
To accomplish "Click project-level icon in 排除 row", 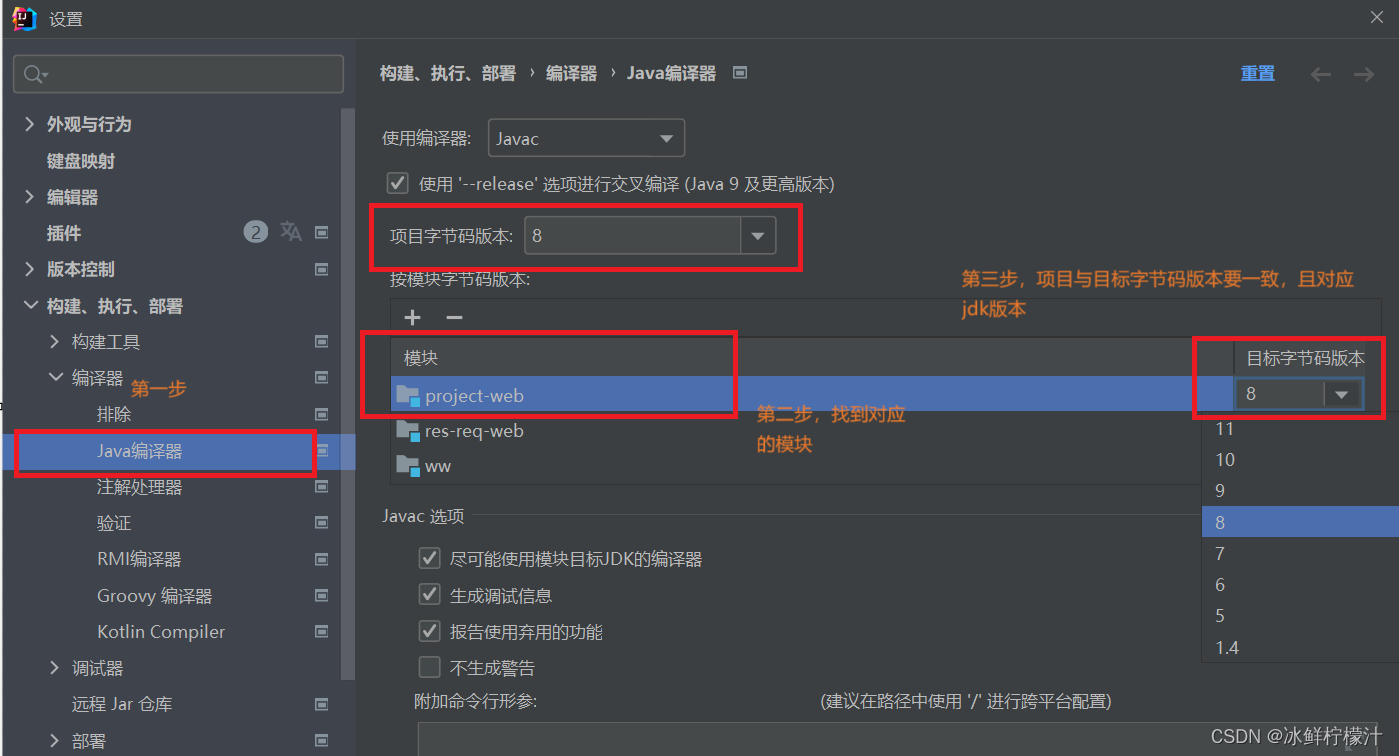I will (322, 414).
